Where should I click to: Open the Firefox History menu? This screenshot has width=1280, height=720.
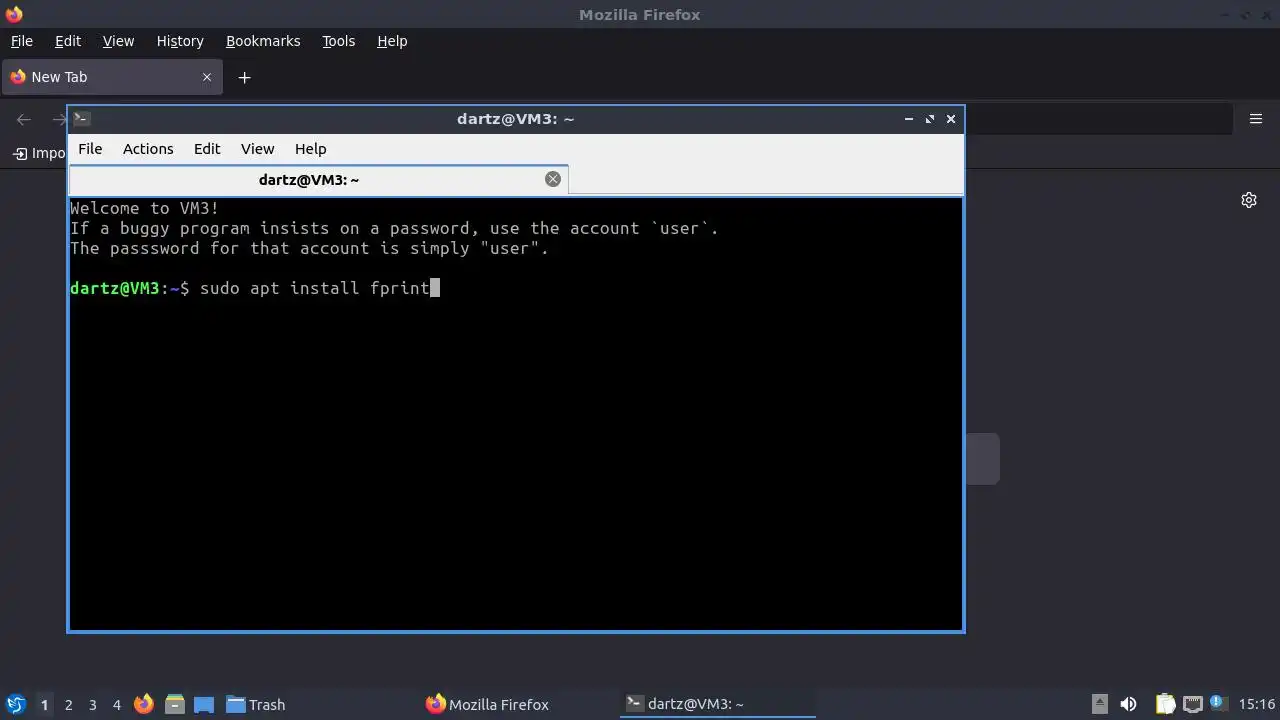click(180, 41)
